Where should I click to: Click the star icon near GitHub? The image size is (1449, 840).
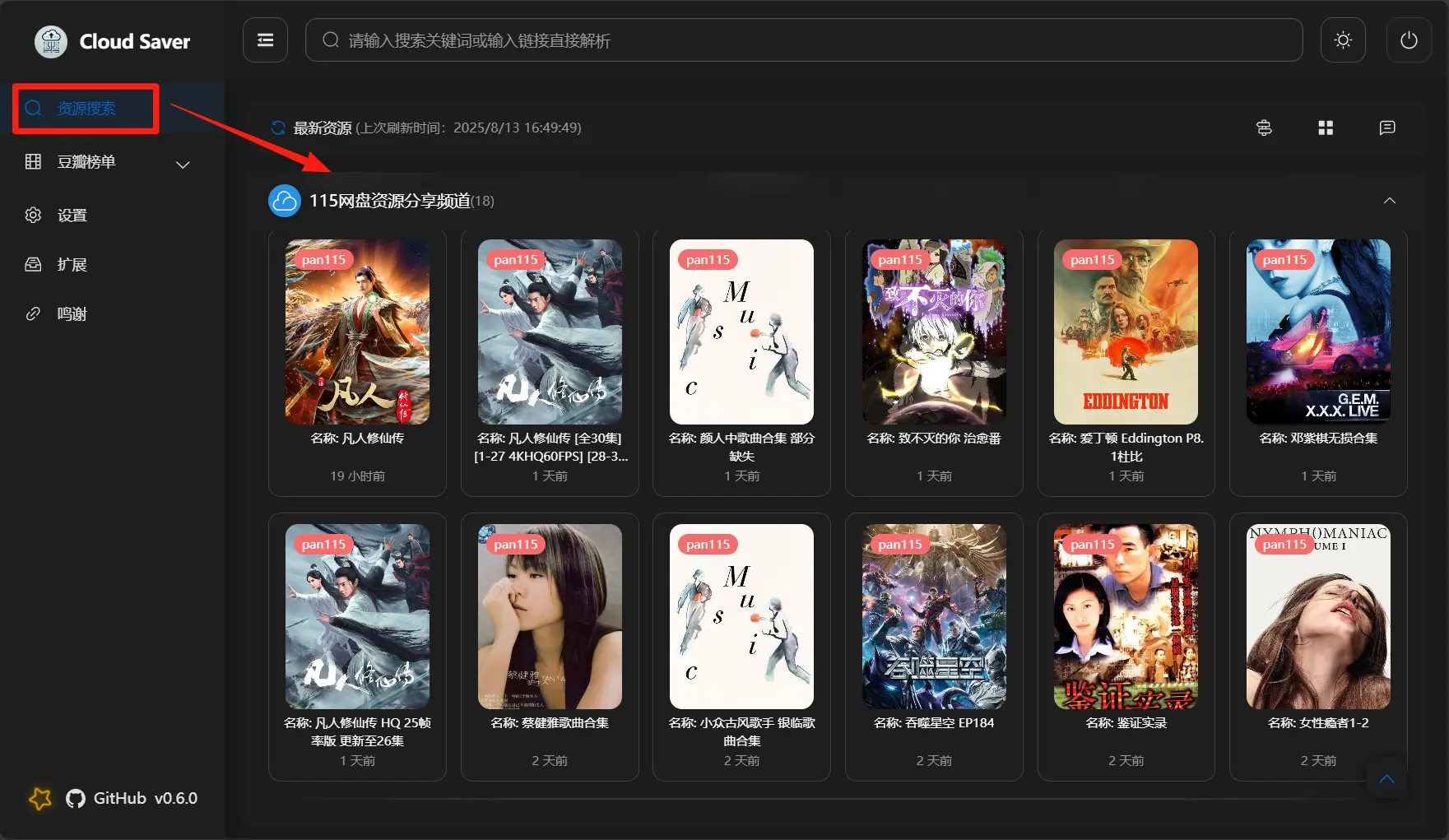(x=39, y=798)
